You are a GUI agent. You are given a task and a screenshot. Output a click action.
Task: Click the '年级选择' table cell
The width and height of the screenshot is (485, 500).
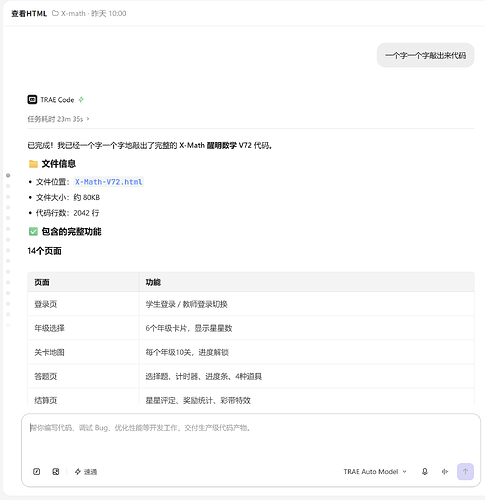click(83, 328)
